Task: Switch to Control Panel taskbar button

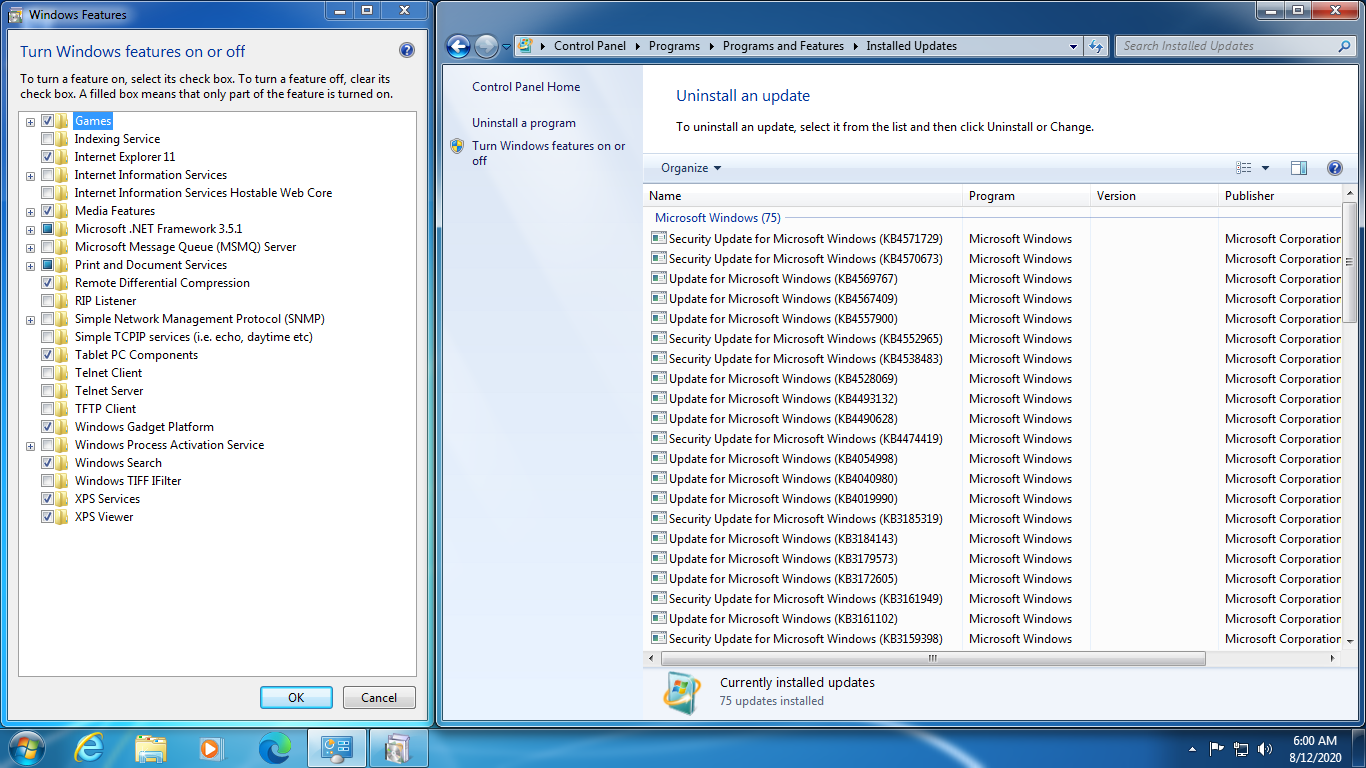Action: (x=336, y=747)
